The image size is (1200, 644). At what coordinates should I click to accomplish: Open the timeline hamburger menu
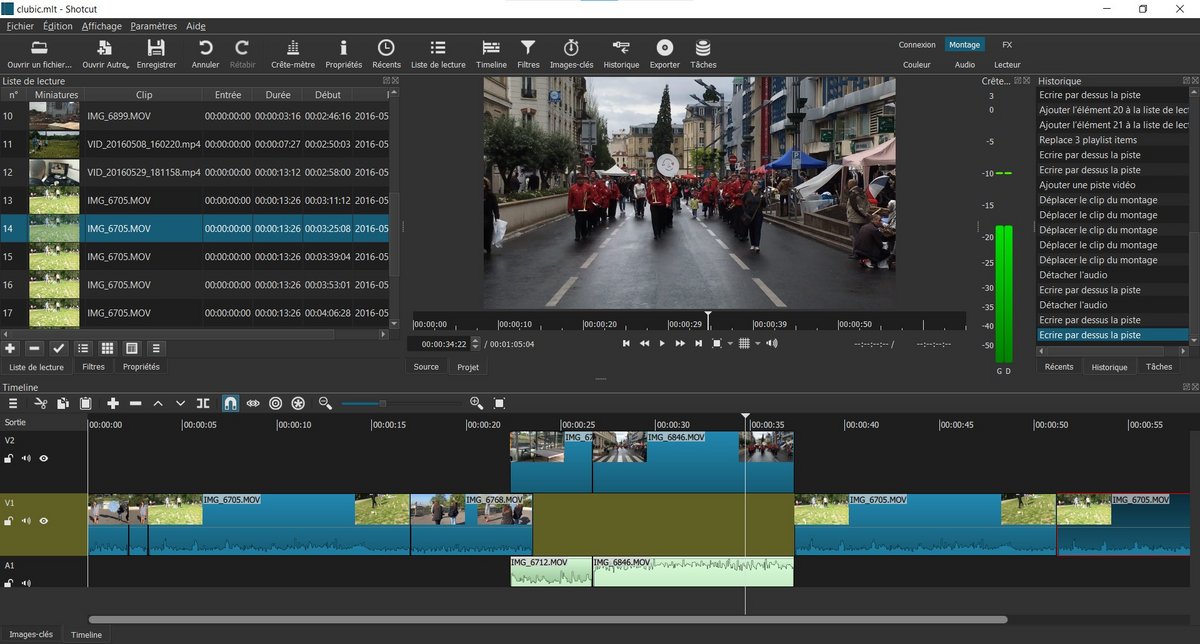(x=13, y=403)
